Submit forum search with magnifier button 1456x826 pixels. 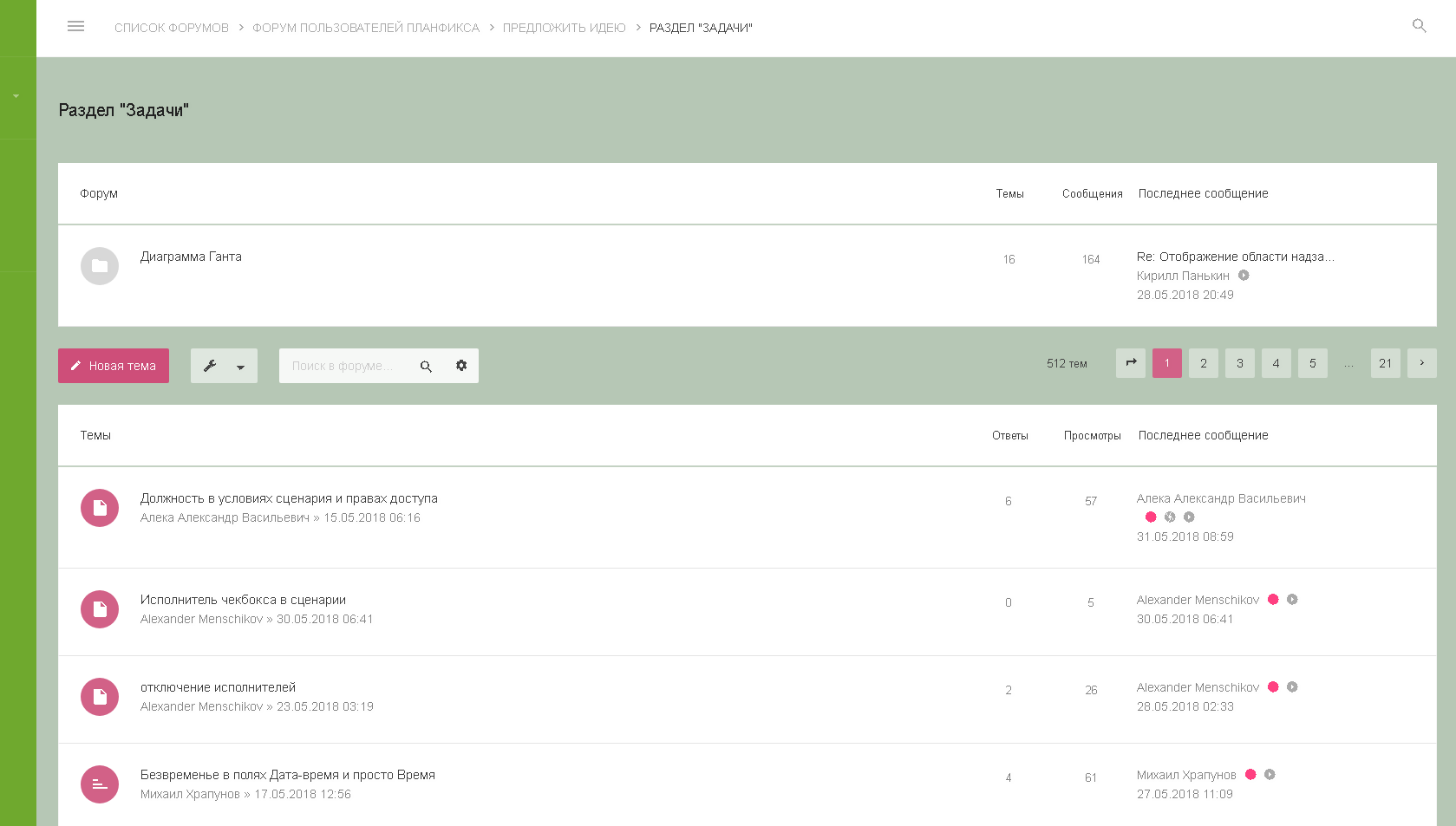426,366
